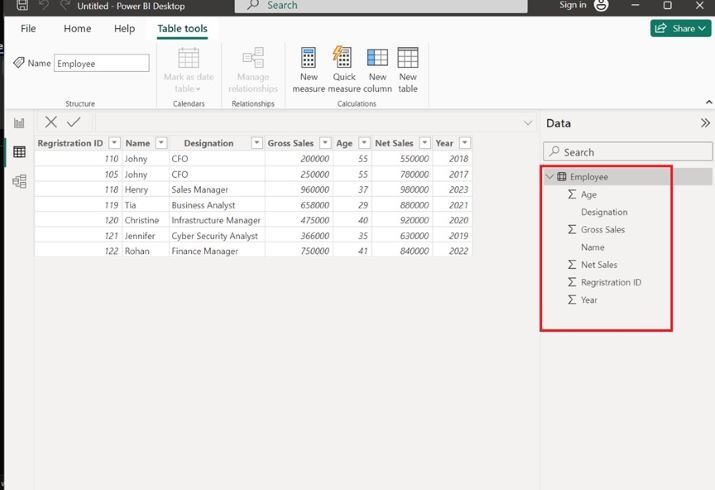Click the New table icon
Screen dimensions: 715x490
click(x=408, y=58)
